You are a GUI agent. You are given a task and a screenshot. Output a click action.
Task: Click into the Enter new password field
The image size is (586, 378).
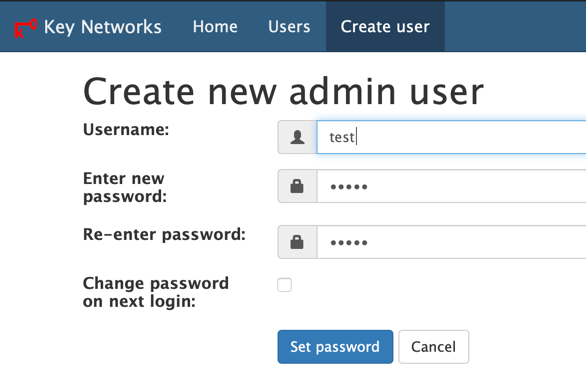pyautogui.click(x=451, y=186)
